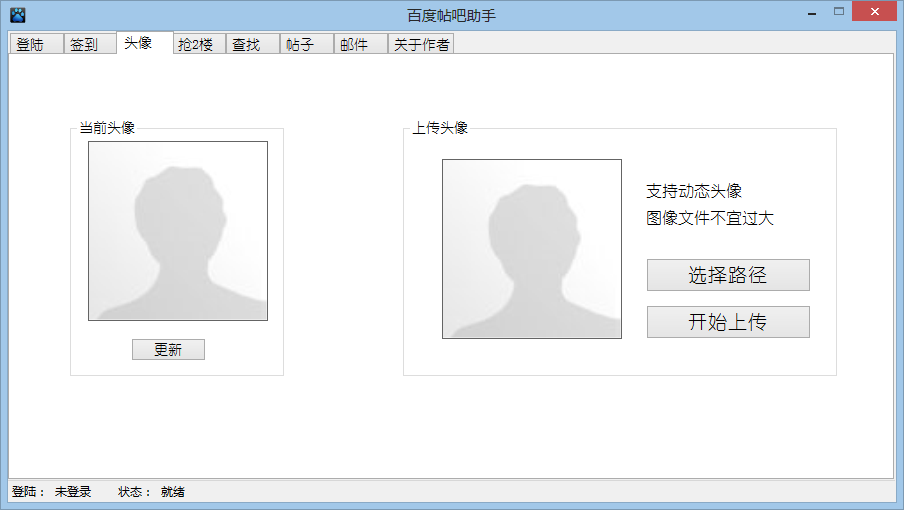This screenshot has height=510, width=904.
Task: Open the 查找 tab
Action: 253,44
